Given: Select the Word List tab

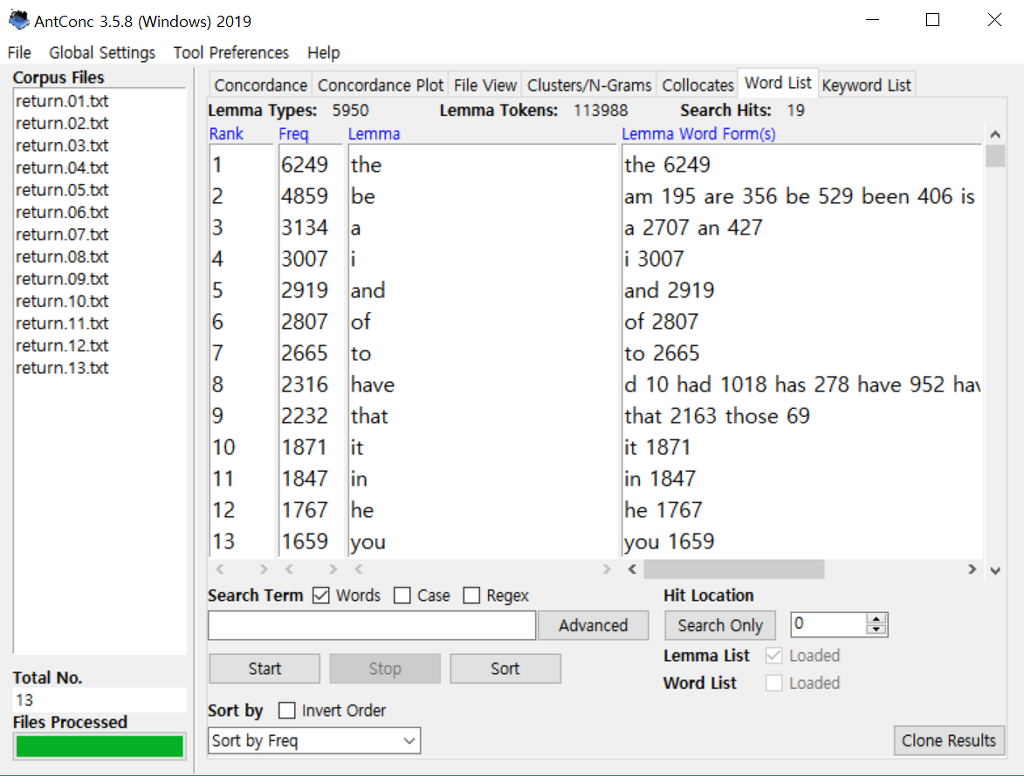Looking at the screenshot, I should (778, 83).
